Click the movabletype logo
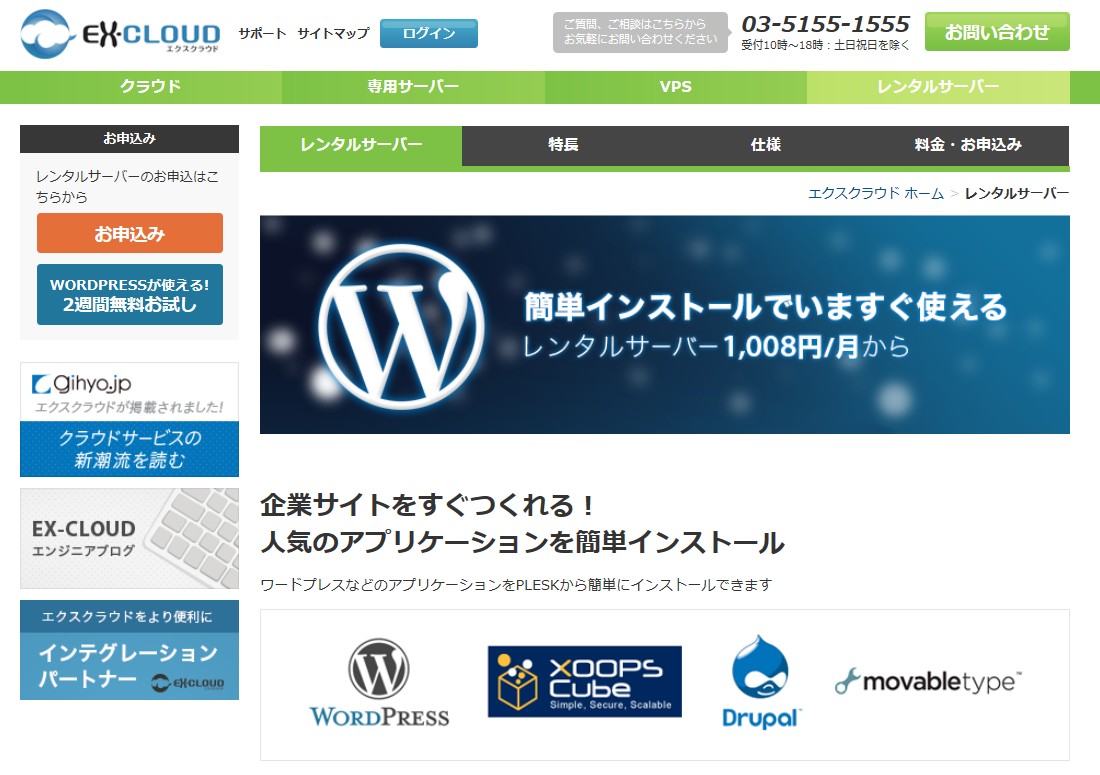 (x=927, y=681)
